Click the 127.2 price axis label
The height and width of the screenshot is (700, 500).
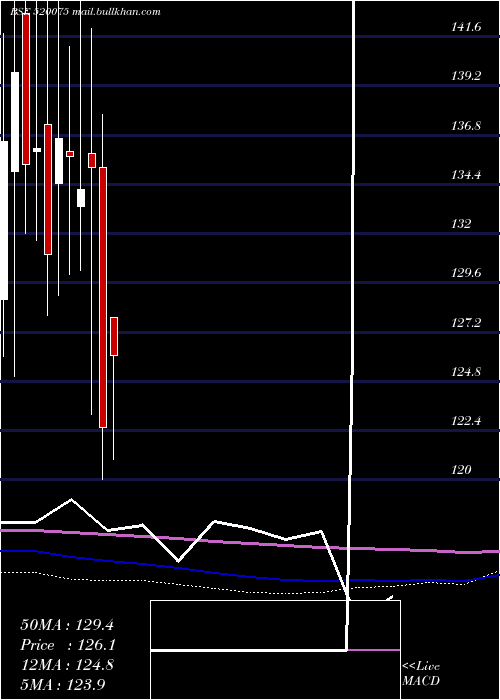pyautogui.click(x=466, y=323)
